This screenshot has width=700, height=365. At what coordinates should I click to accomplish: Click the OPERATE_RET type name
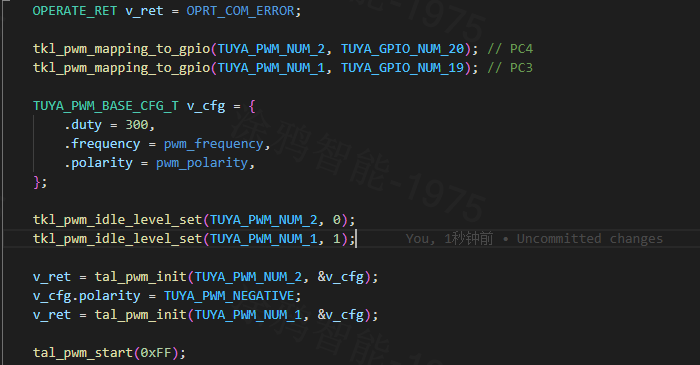point(75,11)
